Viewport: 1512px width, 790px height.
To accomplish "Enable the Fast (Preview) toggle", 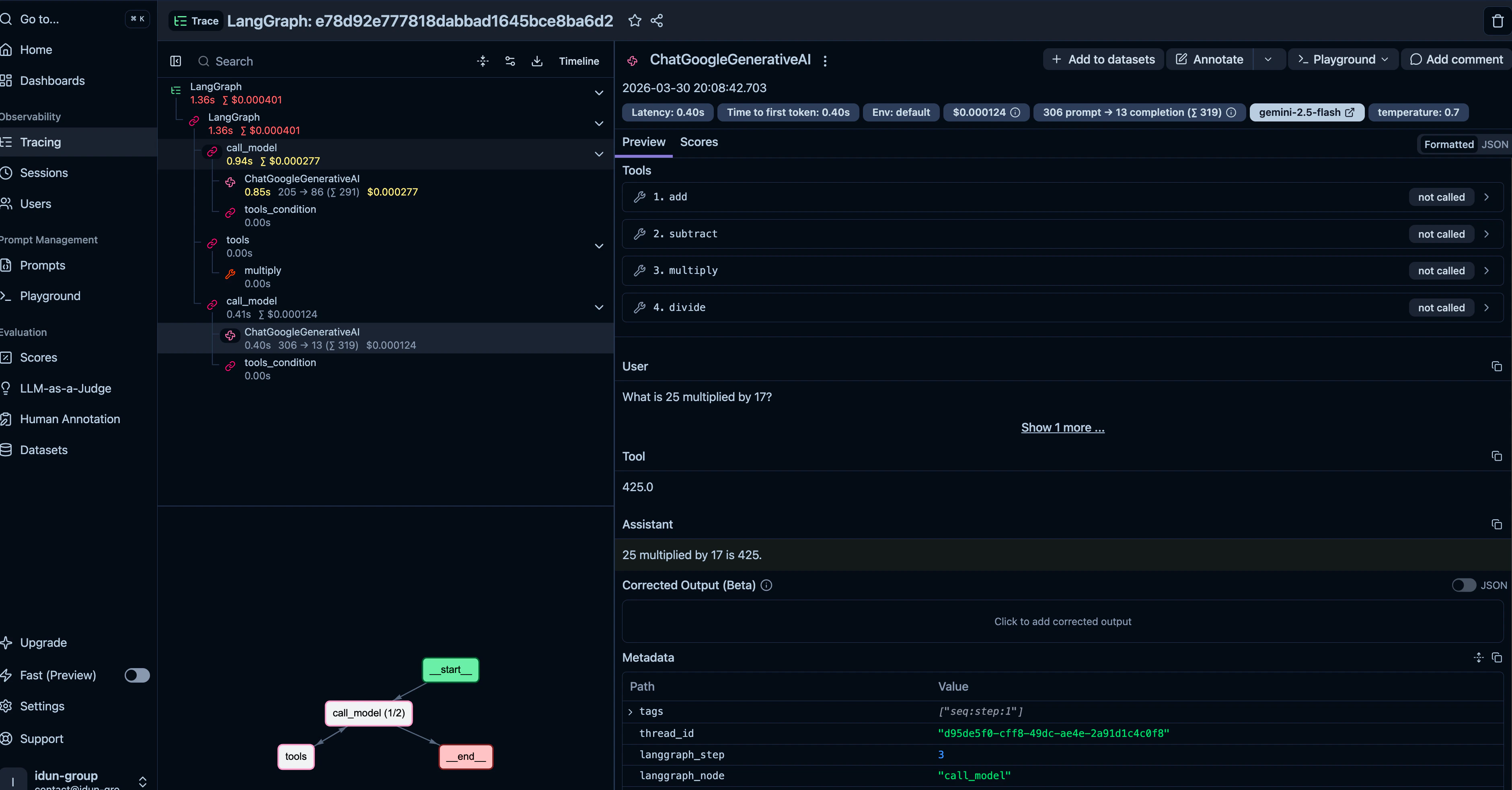I will pos(137,675).
